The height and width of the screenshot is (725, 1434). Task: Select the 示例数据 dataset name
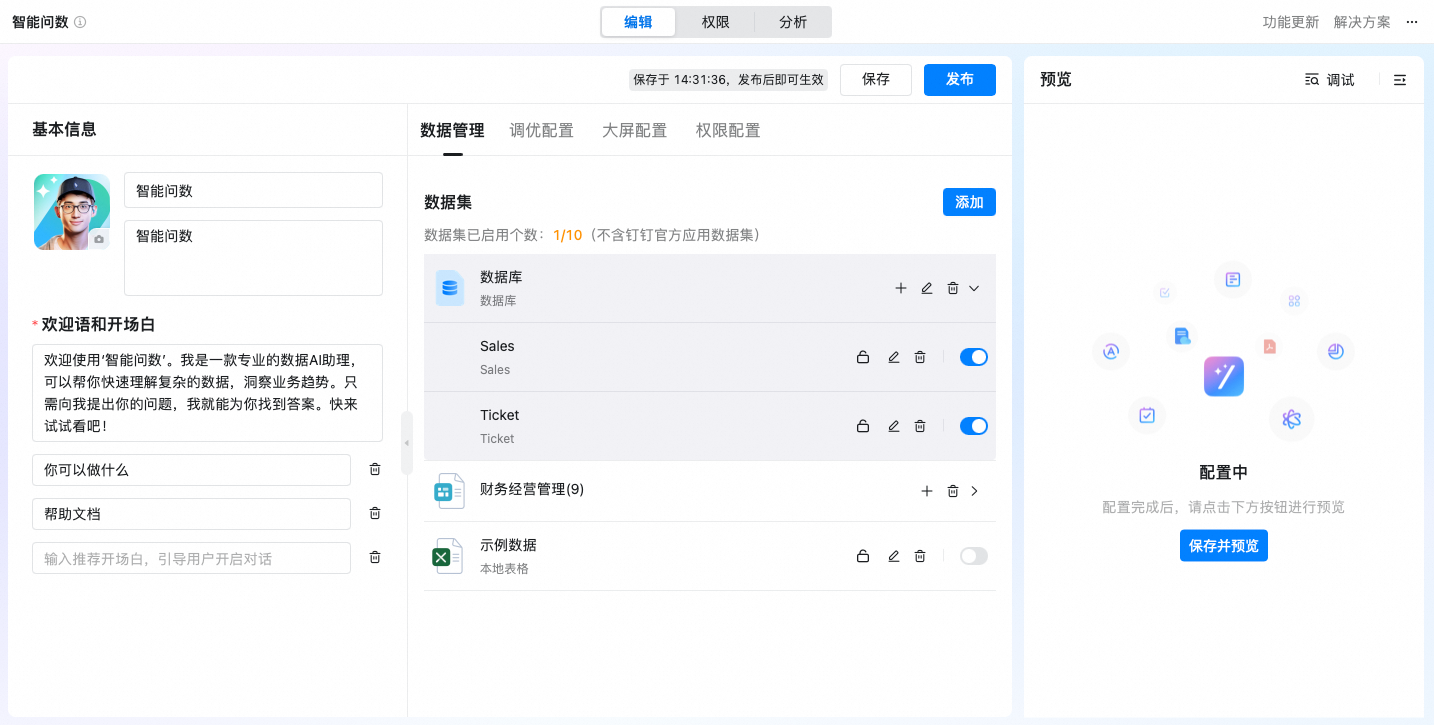508,545
